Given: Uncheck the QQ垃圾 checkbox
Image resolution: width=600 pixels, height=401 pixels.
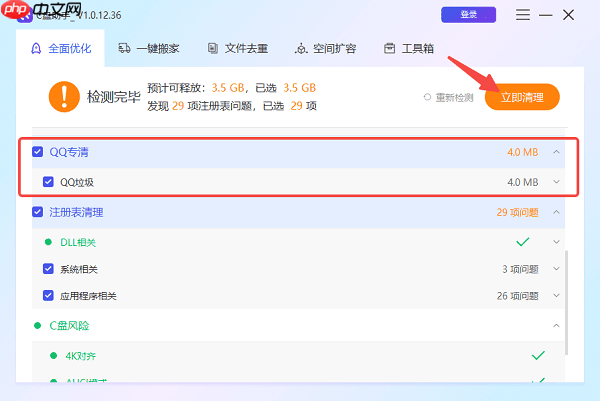Looking at the screenshot, I should click(x=48, y=182).
